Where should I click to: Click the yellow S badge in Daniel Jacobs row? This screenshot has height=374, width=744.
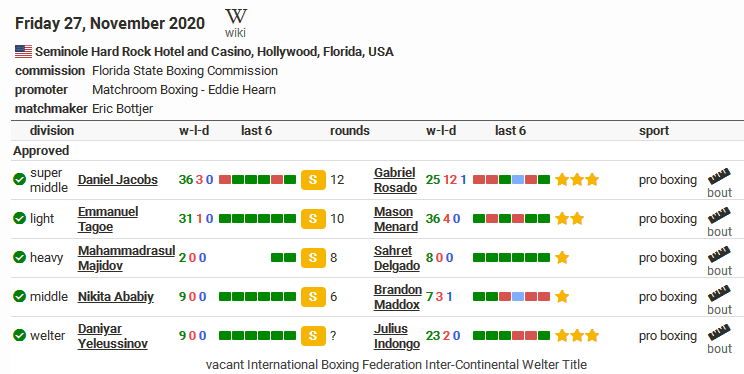point(313,180)
